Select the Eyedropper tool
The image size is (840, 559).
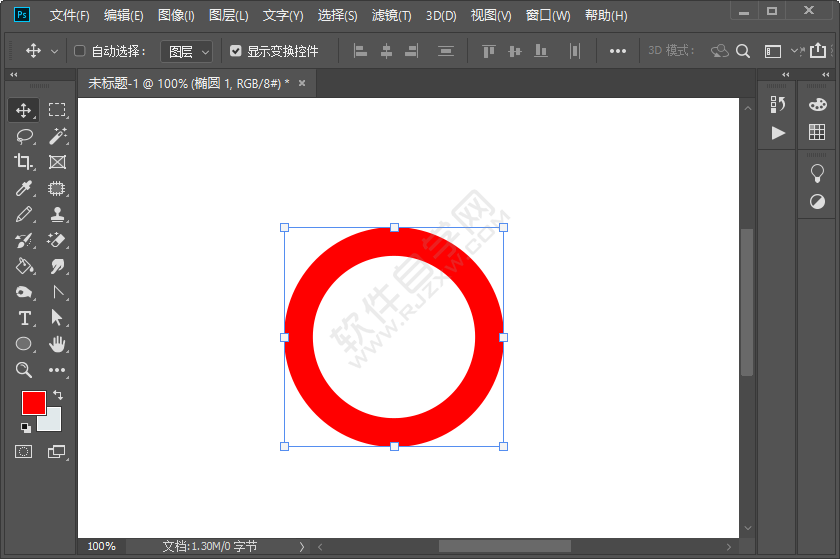click(x=24, y=188)
